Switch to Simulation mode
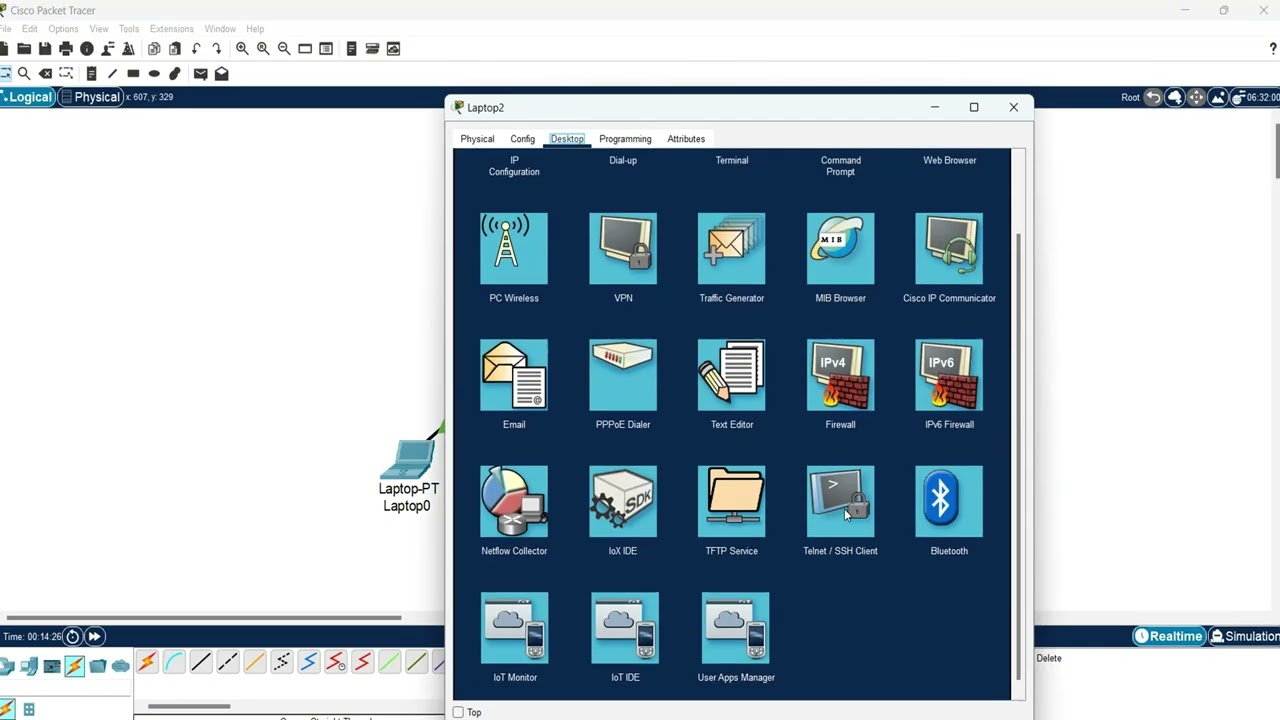 pos(1245,636)
